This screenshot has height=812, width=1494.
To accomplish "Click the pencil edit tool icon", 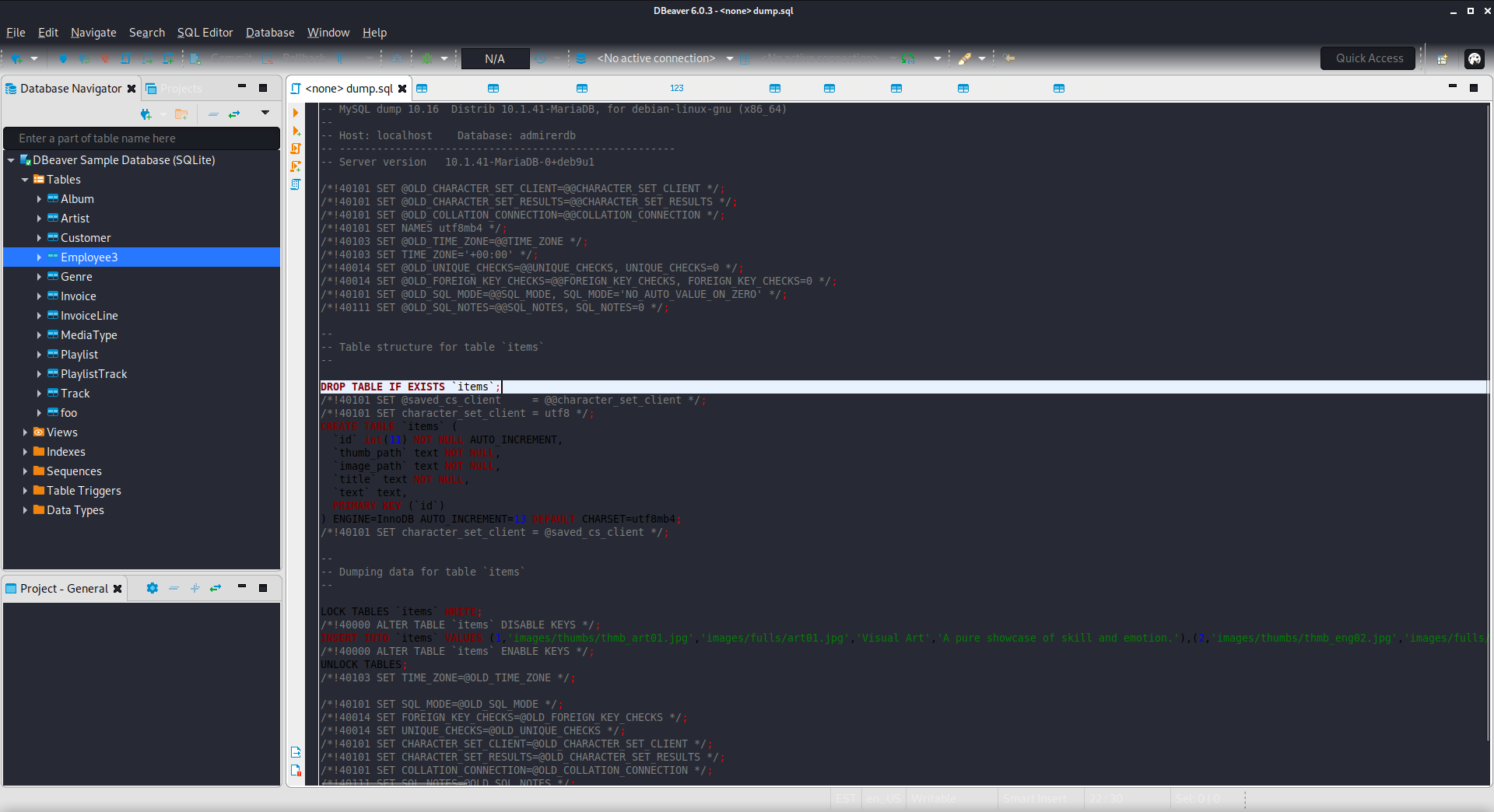I will (965, 58).
